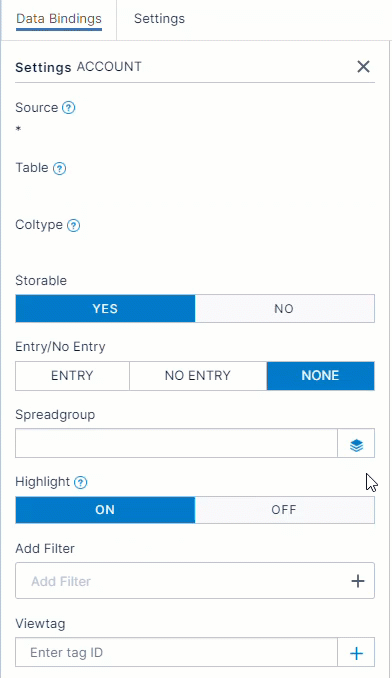The image size is (392, 678).
Task: Set Storable to NO
Action: coord(284,309)
